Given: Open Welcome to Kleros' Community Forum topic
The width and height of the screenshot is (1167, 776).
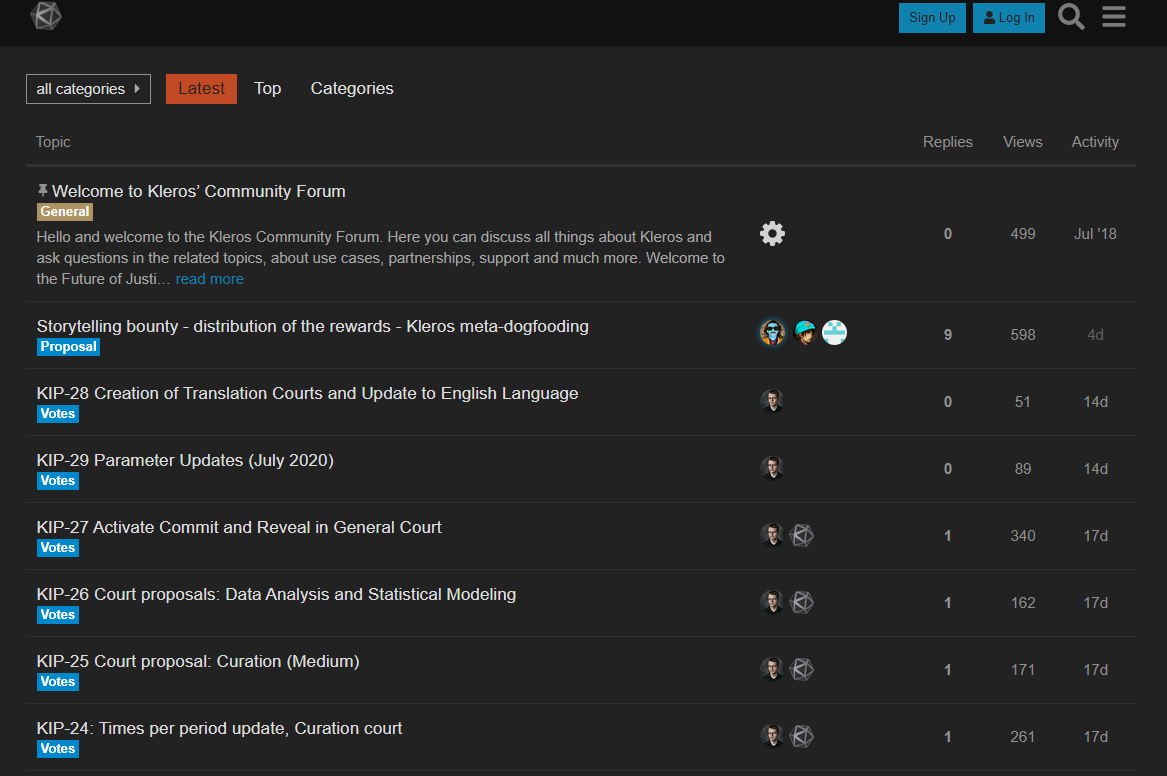Looking at the screenshot, I should [199, 191].
